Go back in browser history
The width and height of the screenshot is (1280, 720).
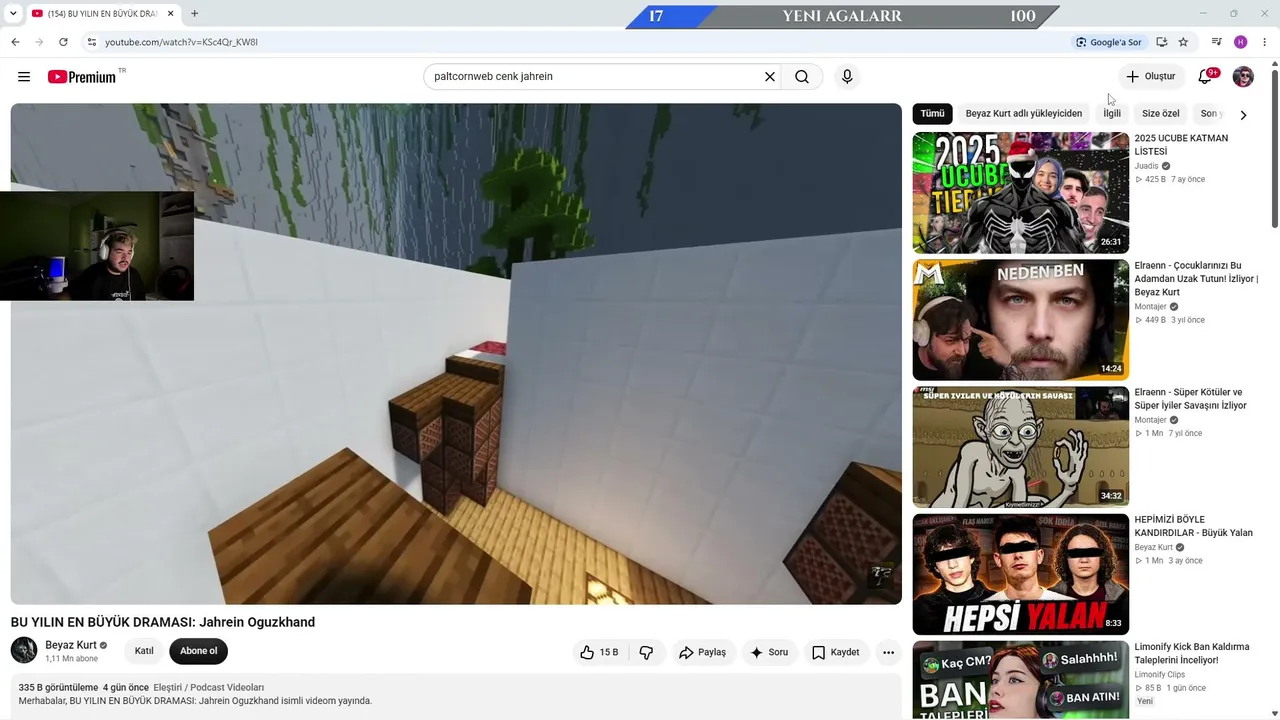15,42
